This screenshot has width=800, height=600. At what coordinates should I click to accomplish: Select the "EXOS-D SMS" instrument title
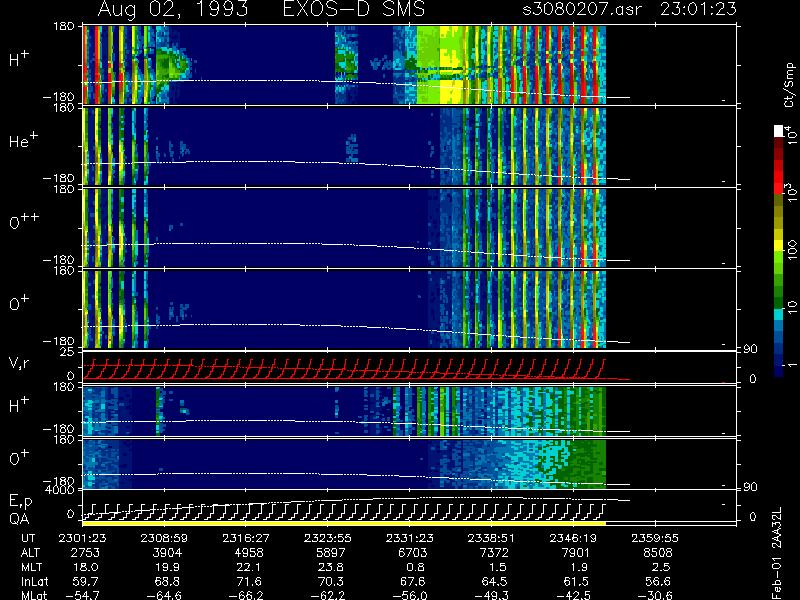click(353, 9)
